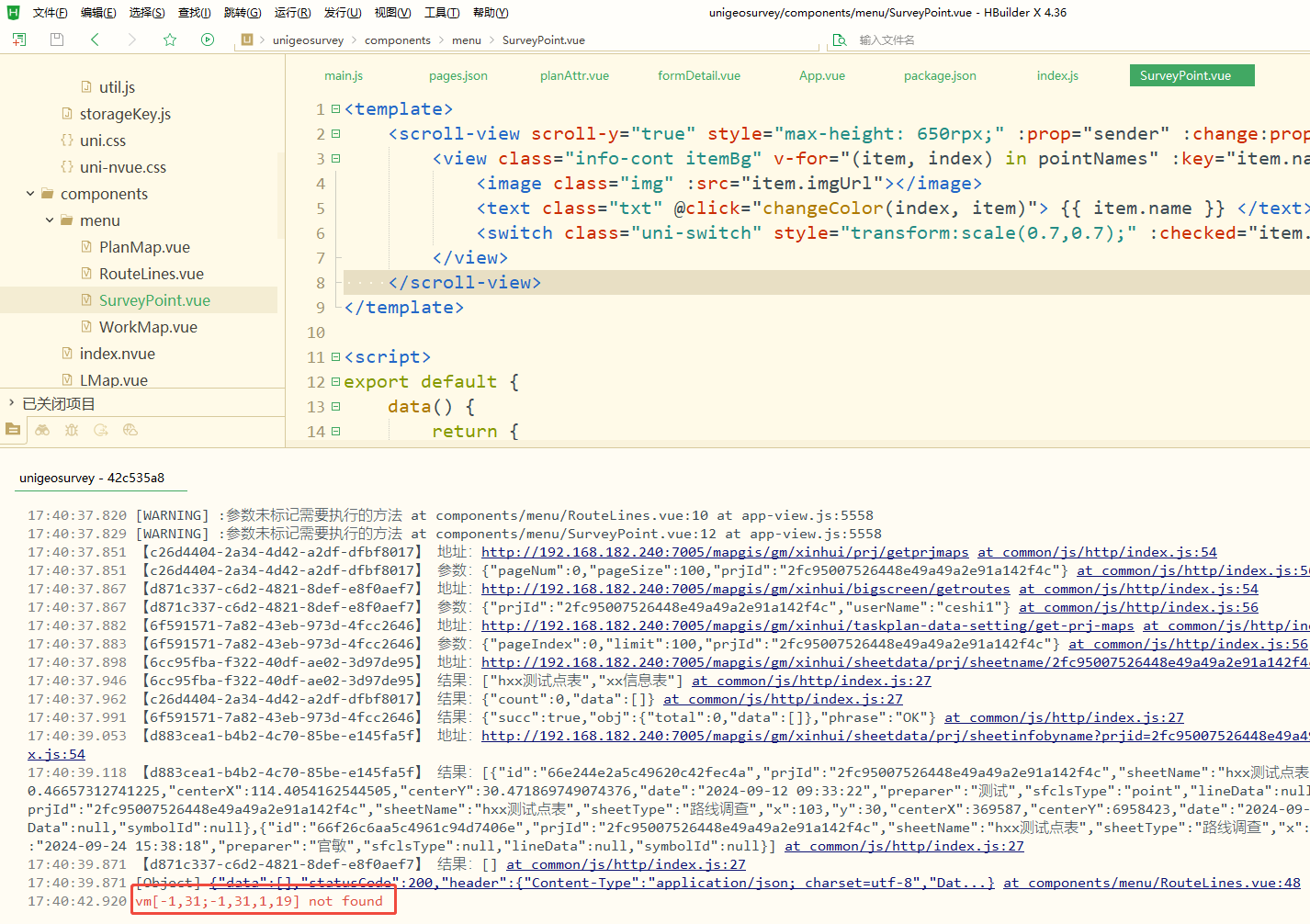Open the getprjmaps URL link in console
The image size is (1310, 924).
point(725,552)
